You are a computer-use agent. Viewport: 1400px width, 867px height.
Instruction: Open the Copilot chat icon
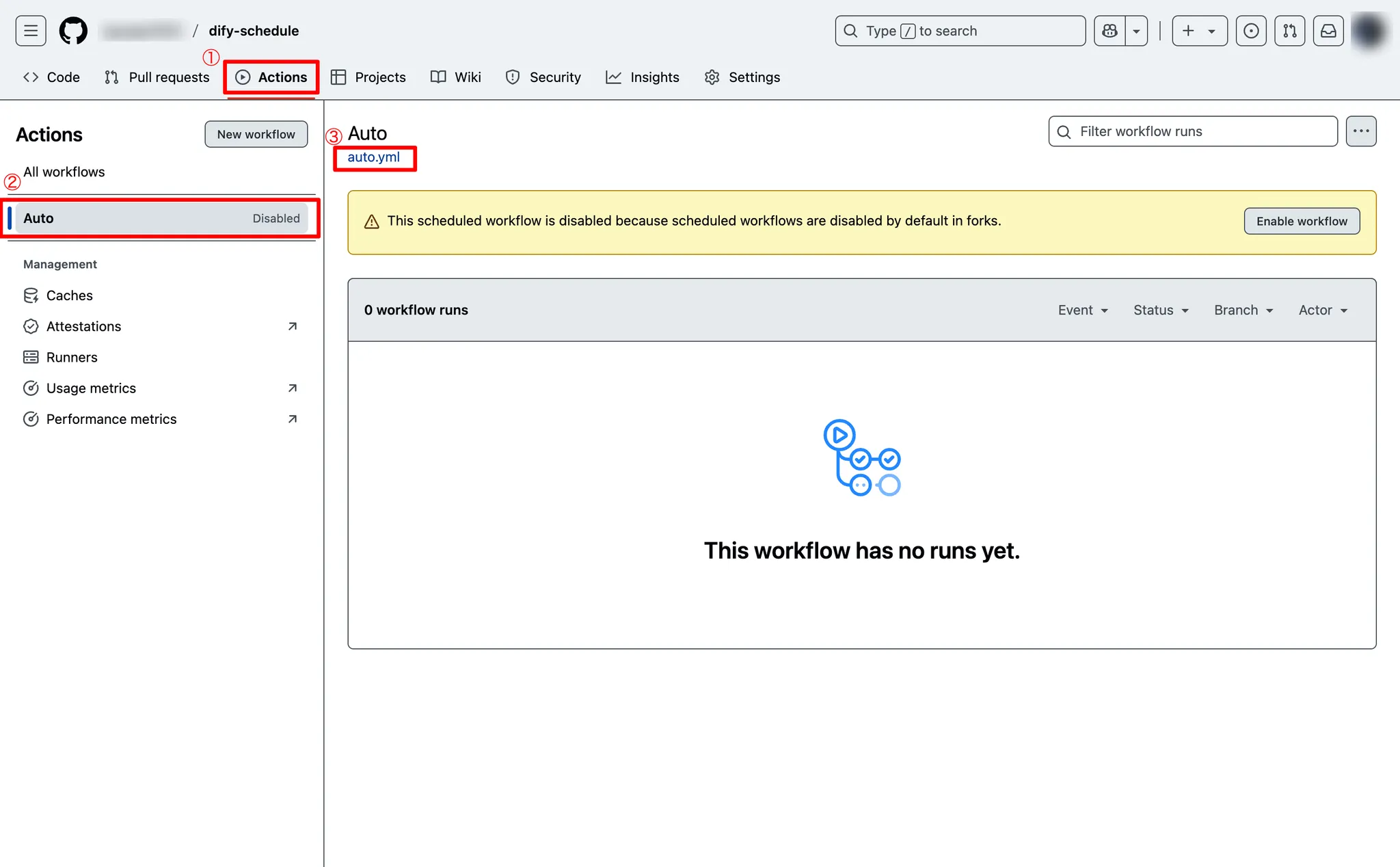tap(1109, 31)
